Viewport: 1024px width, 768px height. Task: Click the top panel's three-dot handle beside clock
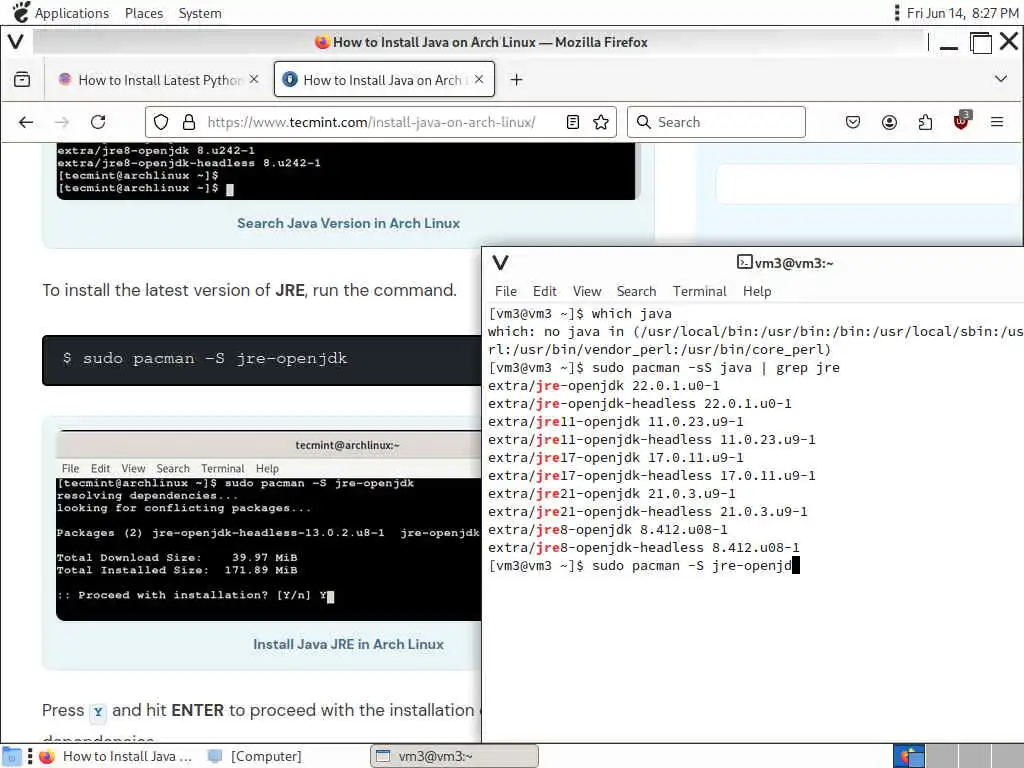[x=897, y=13]
